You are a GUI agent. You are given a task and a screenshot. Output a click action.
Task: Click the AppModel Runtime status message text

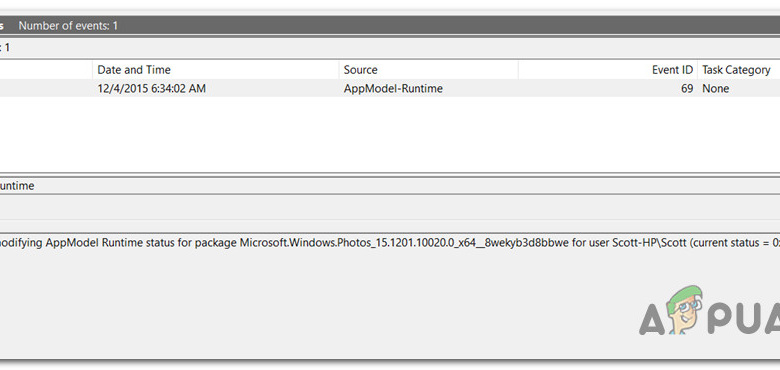(x=390, y=243)
